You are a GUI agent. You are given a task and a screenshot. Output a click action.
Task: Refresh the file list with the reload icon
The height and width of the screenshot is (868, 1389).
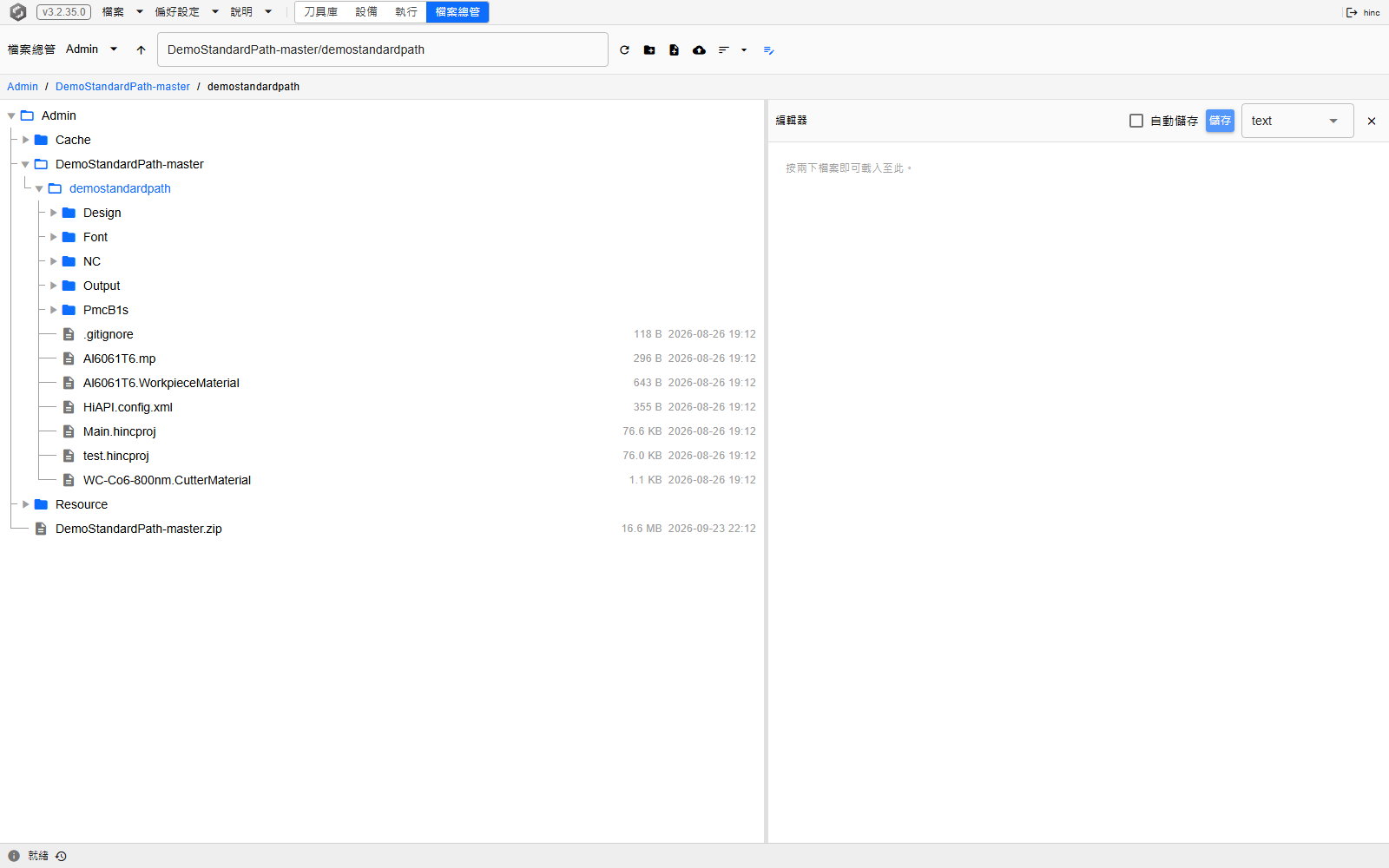624,50
